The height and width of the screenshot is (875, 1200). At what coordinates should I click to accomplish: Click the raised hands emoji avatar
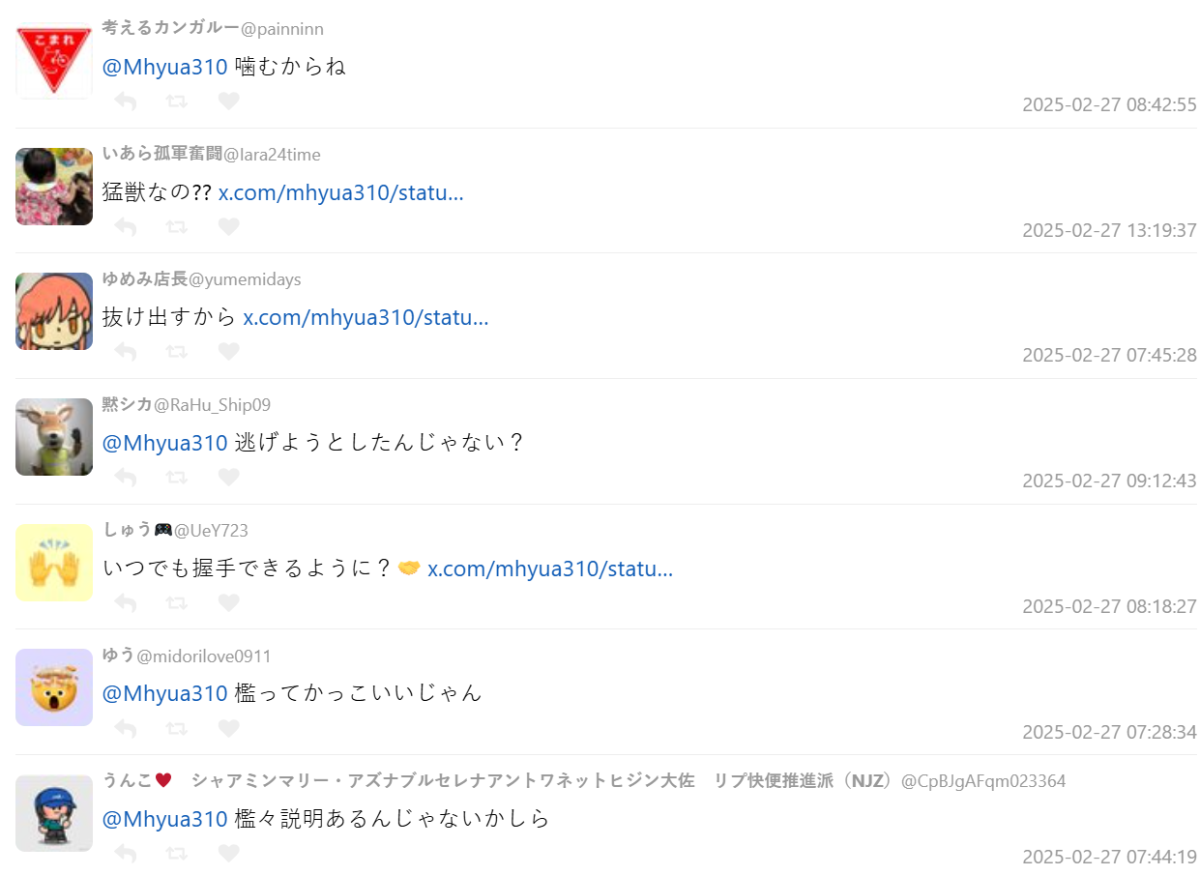pos(54,563)
